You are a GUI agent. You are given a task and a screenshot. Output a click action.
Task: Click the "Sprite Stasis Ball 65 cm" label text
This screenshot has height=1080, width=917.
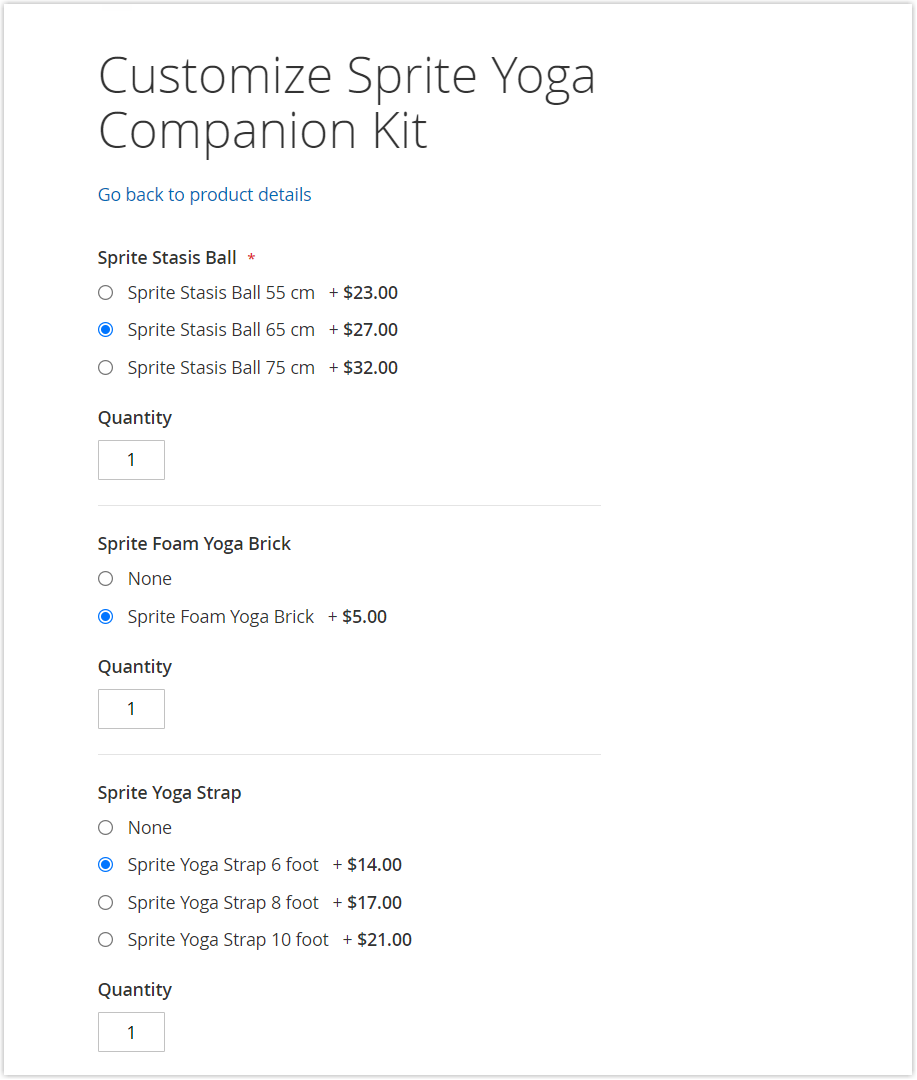pyautogui.click(x=220, y=329)
